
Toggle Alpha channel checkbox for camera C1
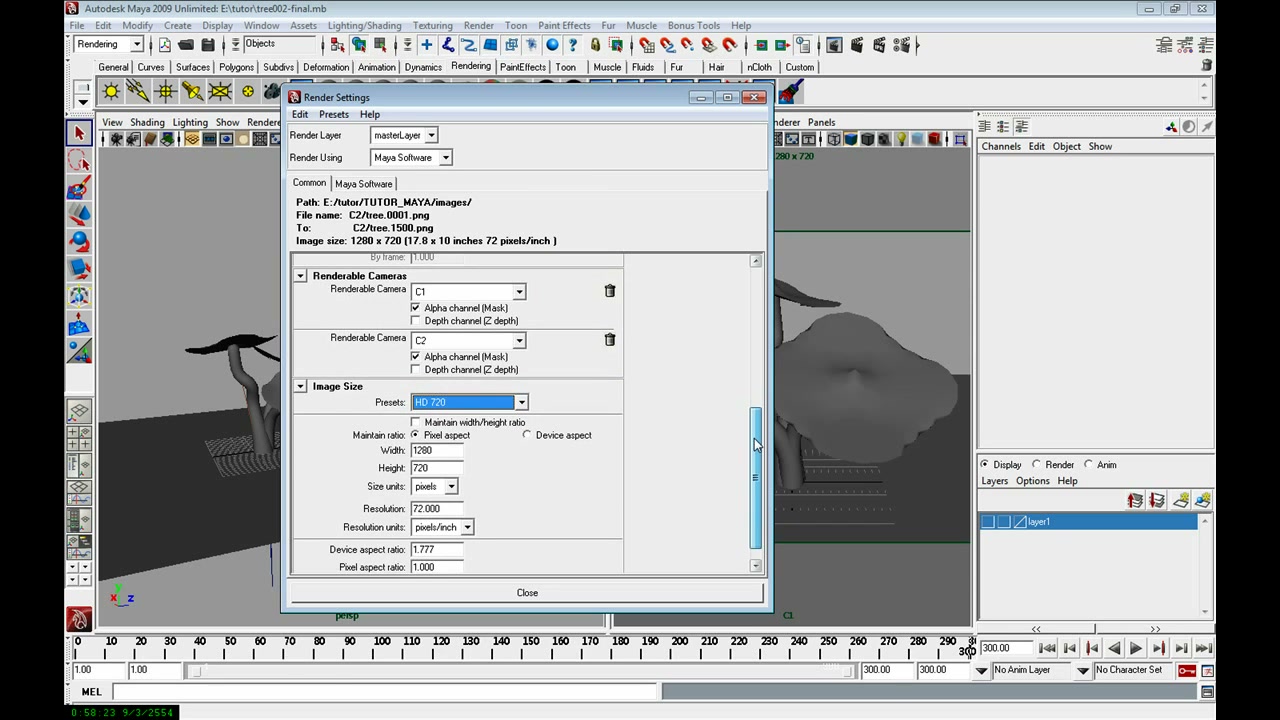pos(416,308)
